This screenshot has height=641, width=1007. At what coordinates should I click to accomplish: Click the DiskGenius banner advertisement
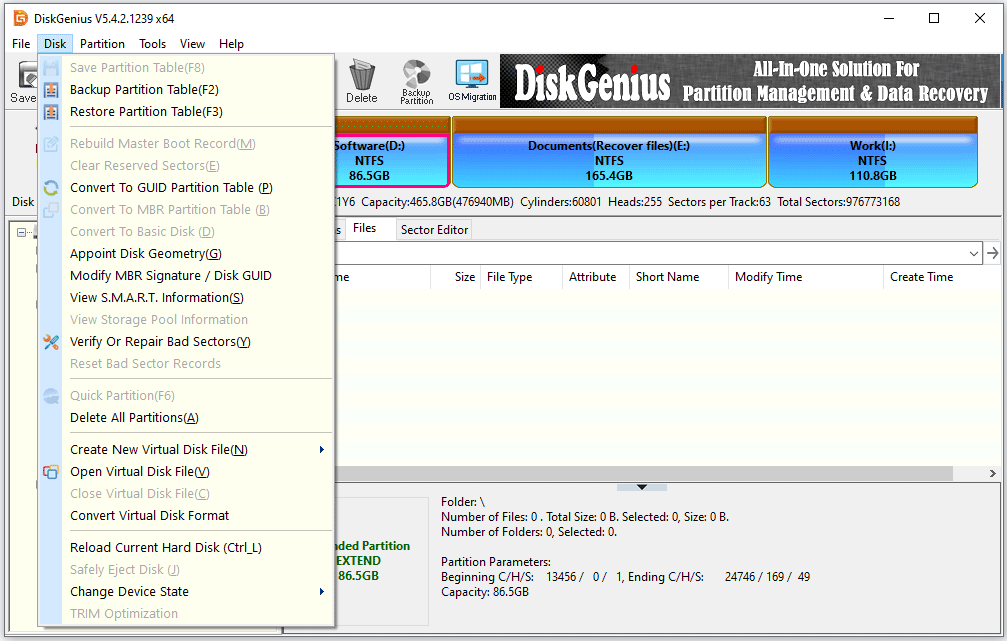pos(750,81)
